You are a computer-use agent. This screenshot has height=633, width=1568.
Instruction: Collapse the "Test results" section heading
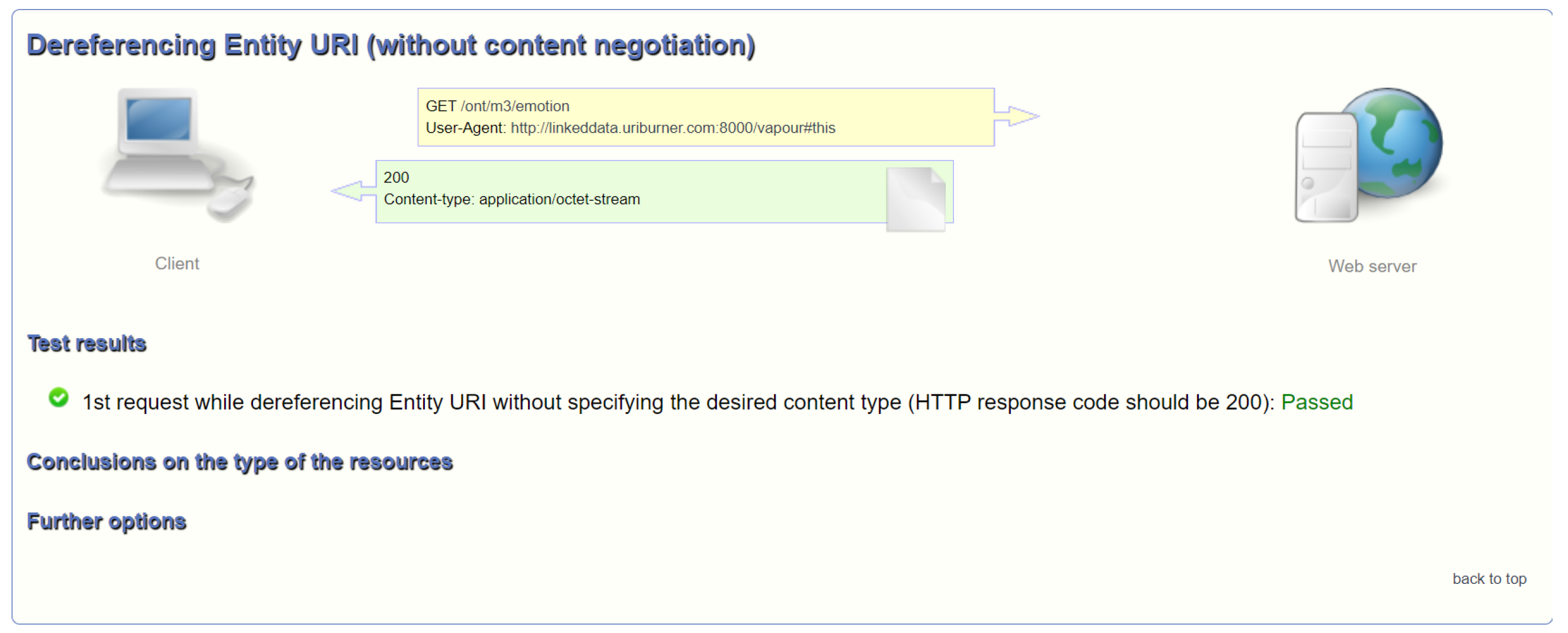coord(87,343)
